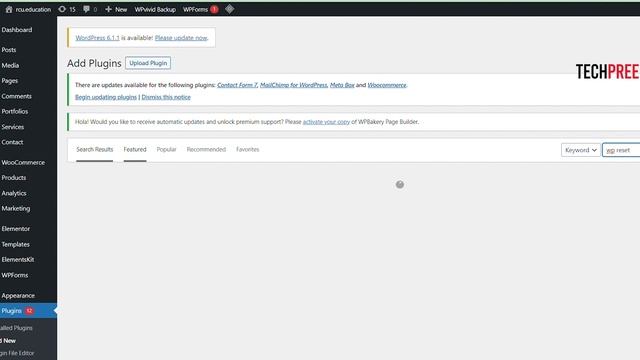This screenshot has width=640, height=360.
Task: Click Begin updating plugins link
Action: tap(106, 97)
